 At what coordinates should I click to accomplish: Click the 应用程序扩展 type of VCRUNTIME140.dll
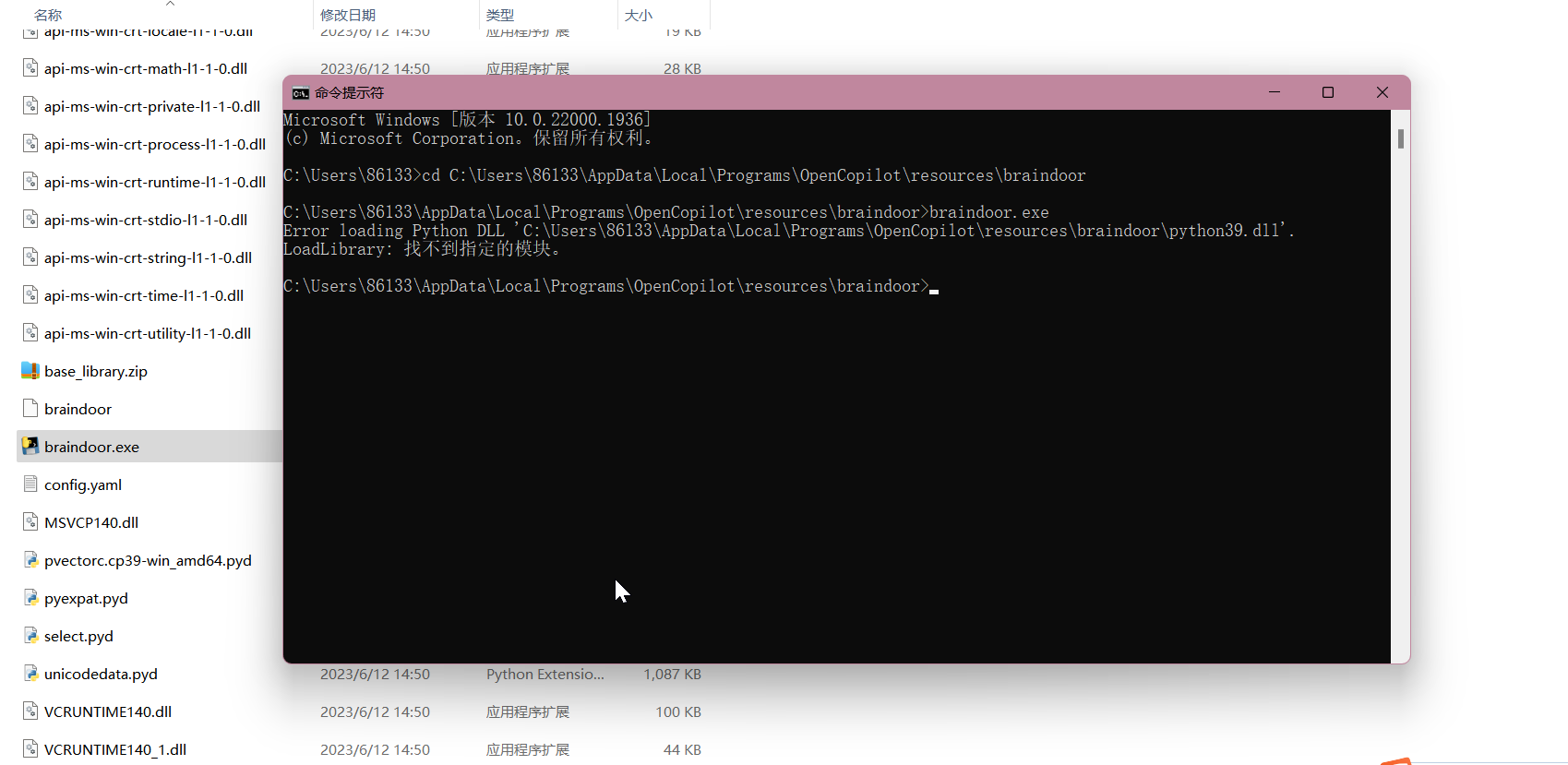coord(528,712)
